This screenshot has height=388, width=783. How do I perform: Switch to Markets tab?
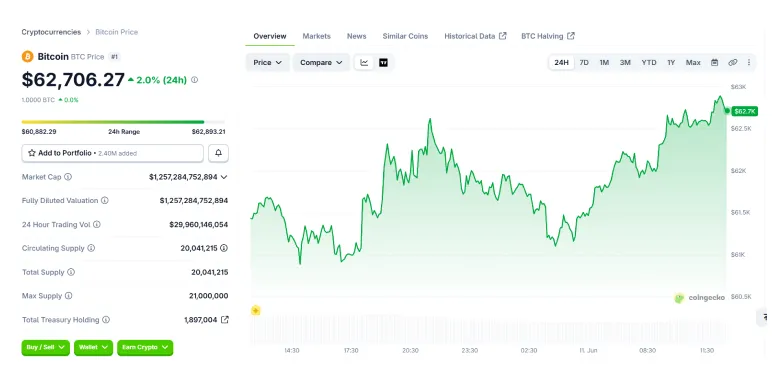click(317, 36)
